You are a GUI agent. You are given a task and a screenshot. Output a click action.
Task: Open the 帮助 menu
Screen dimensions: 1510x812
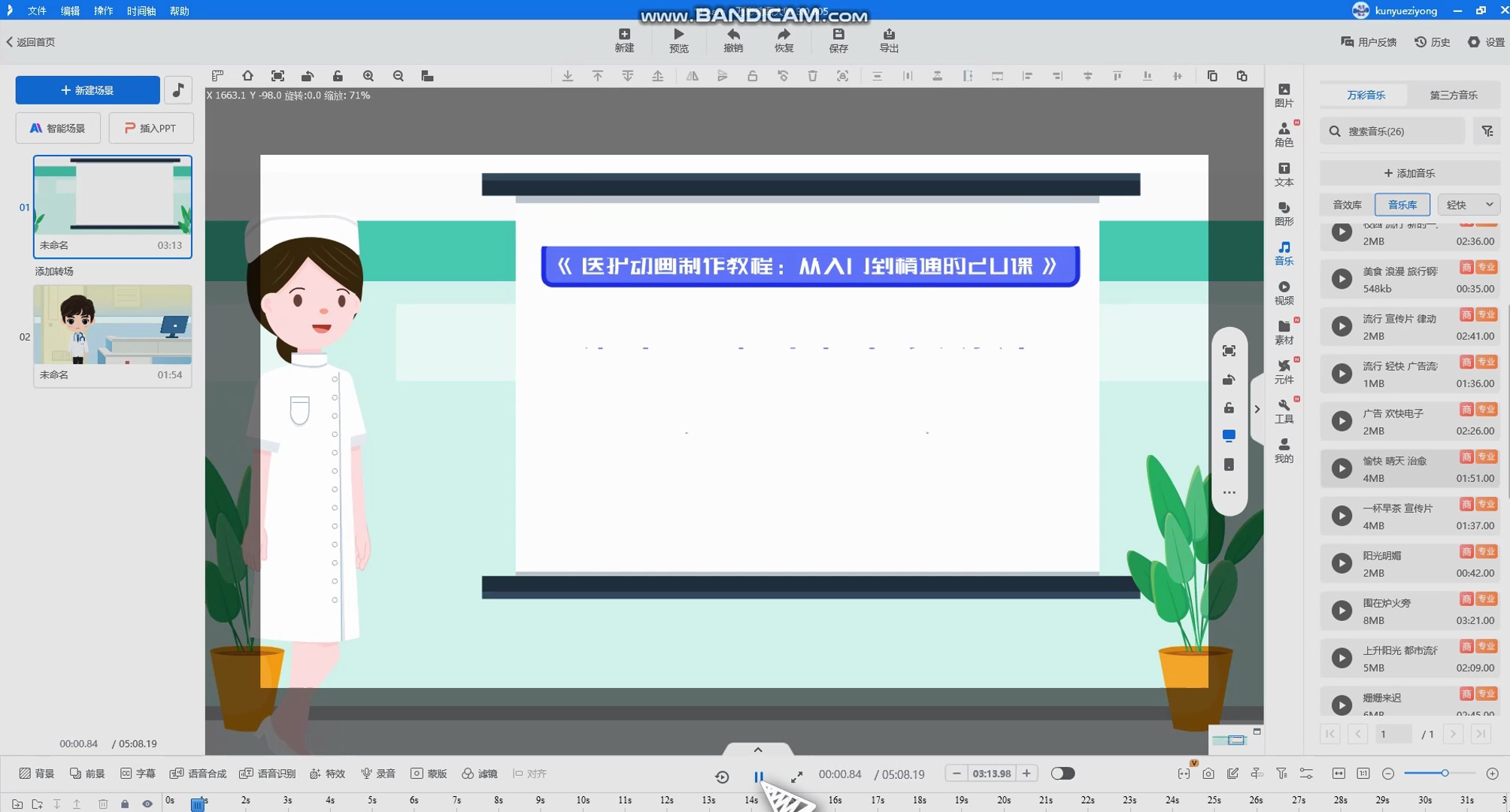coord(179,11)
